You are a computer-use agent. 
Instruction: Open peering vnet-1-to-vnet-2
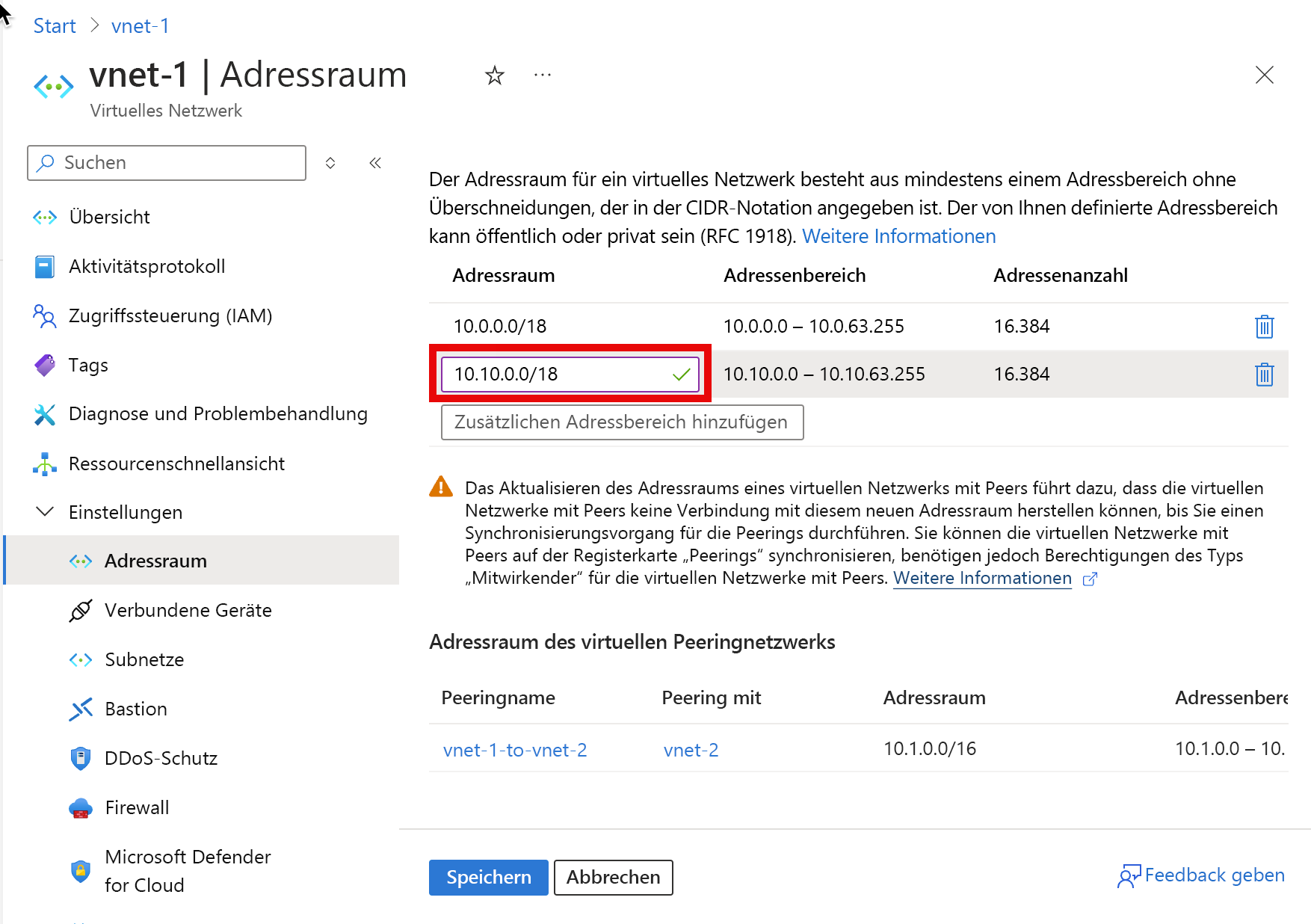pos(515,750)
